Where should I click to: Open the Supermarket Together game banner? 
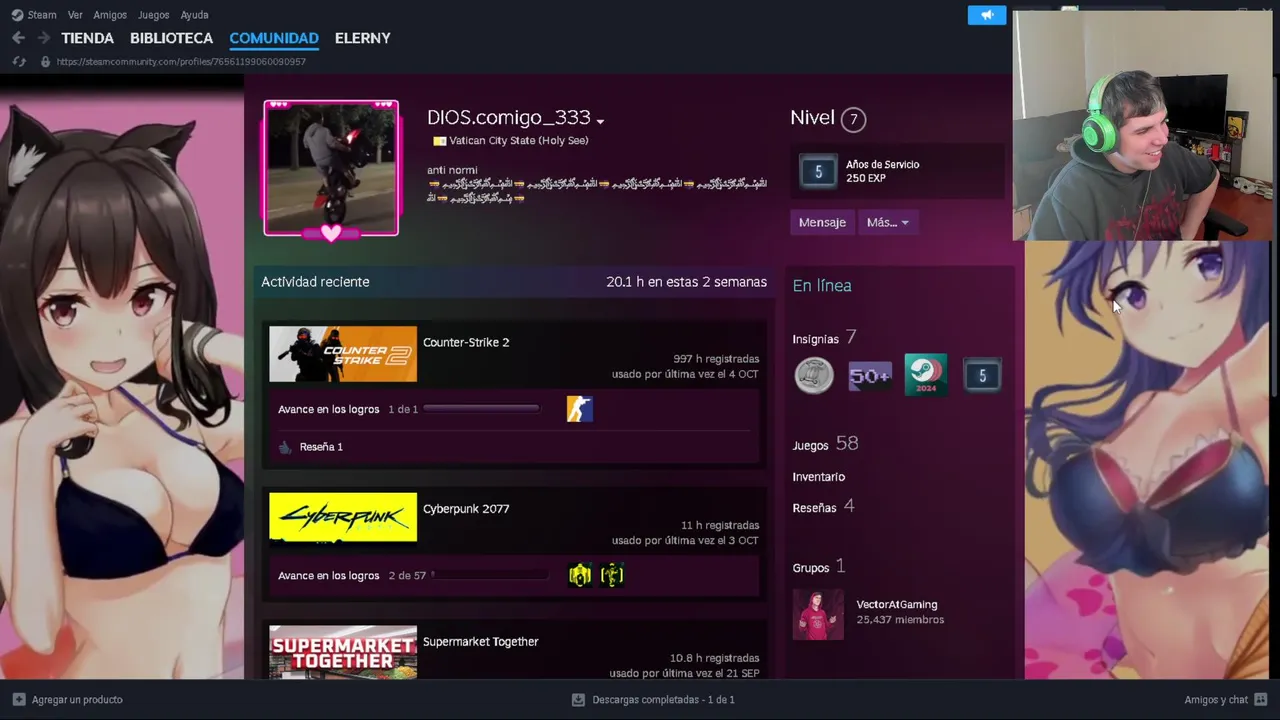pos(343,652)
